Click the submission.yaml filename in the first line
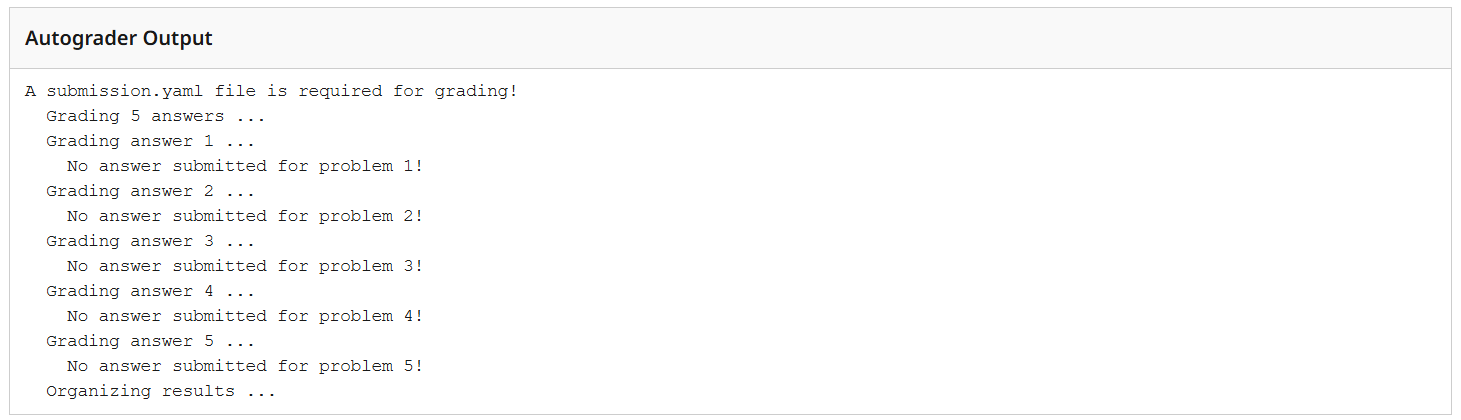1461x420 pixels. (x=125, y=91)
